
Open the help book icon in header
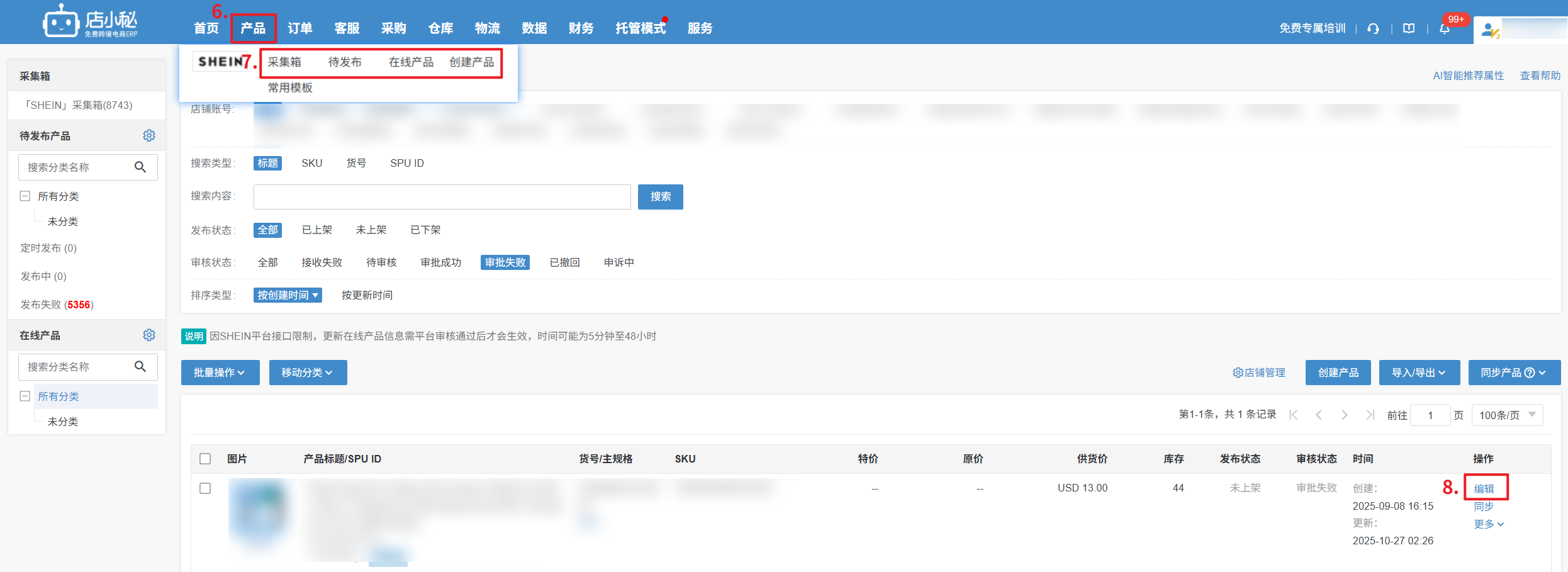point(1409,29)
